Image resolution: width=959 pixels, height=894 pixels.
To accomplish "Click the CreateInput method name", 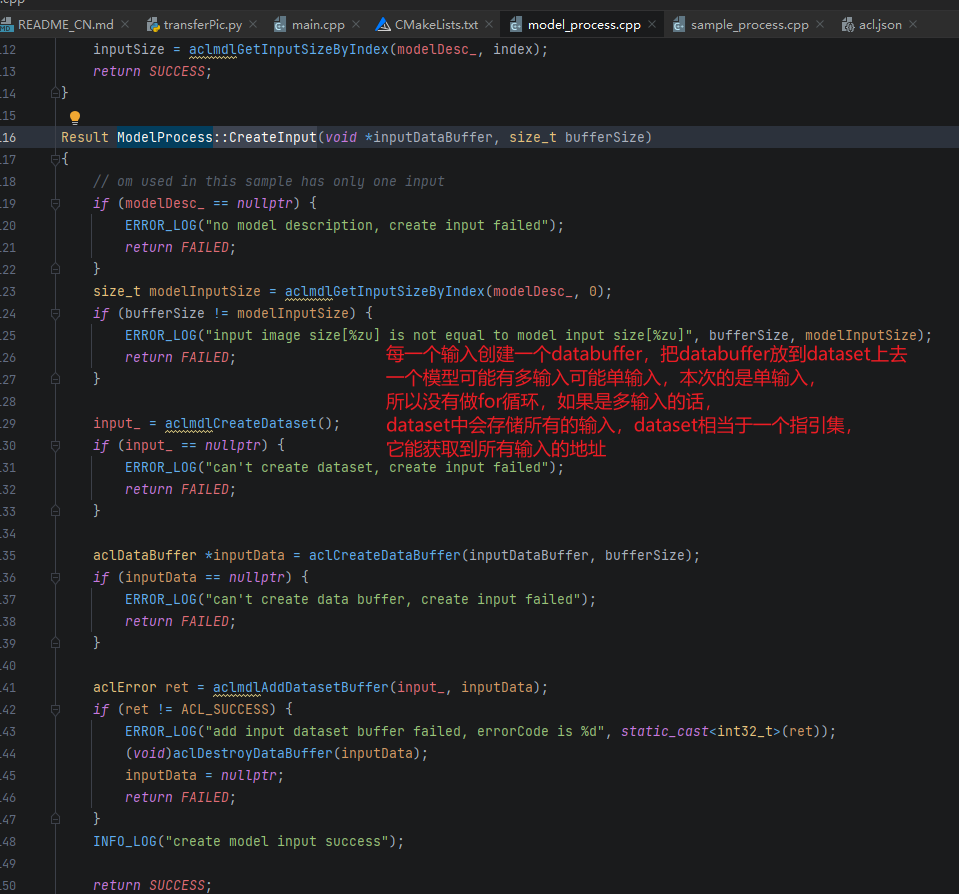I will 273,137.
